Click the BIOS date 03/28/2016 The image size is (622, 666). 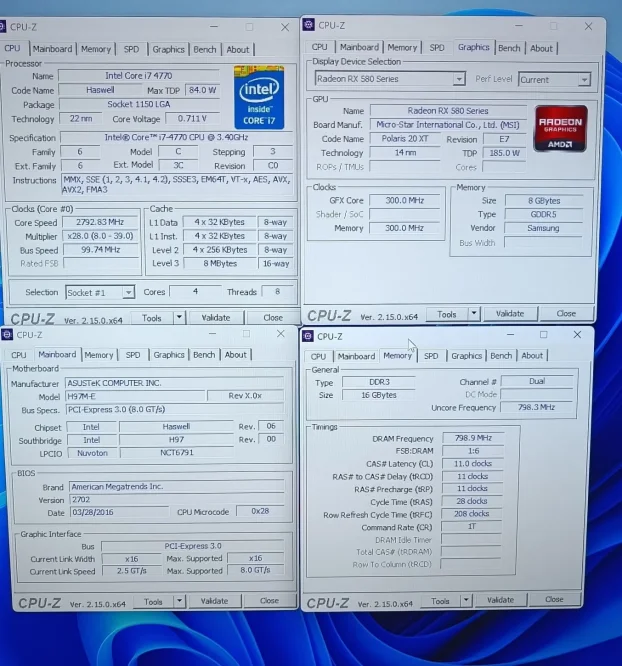tap(120, 512)
